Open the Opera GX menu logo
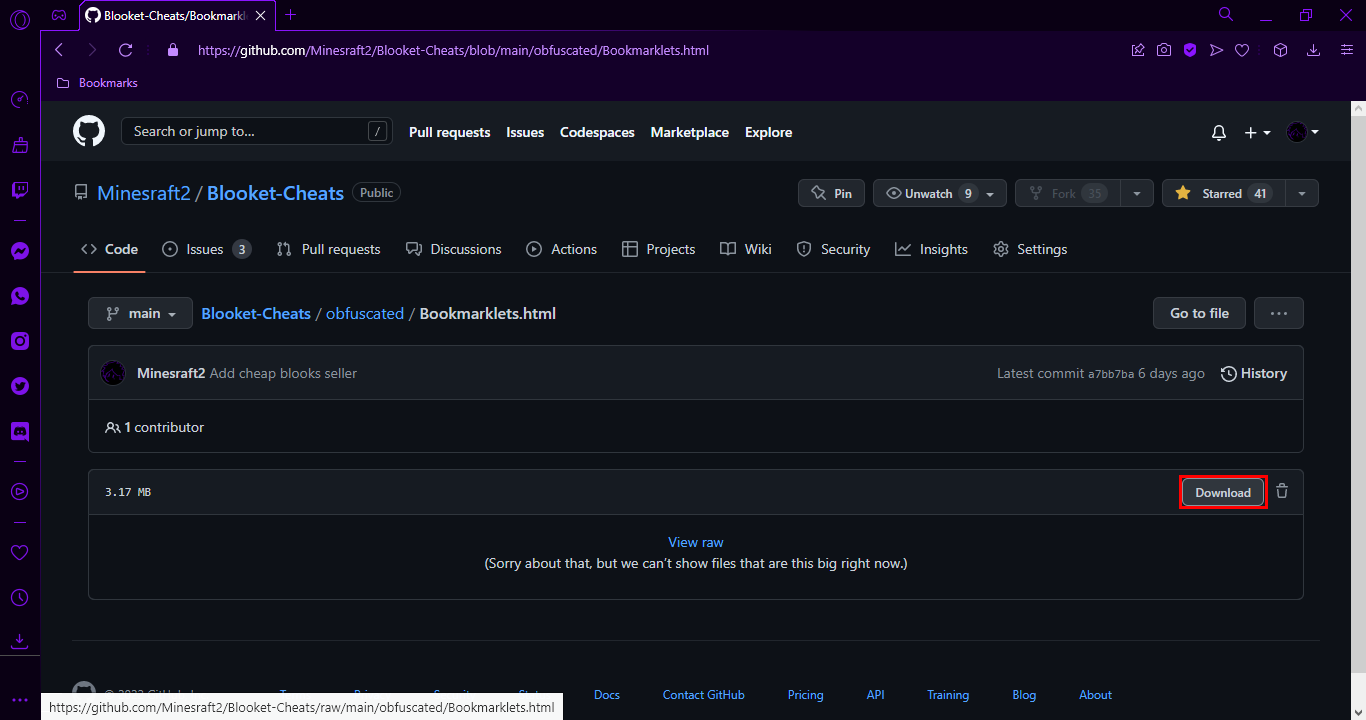The height and width of the screenshot is (720, 1366). [20, 17]
